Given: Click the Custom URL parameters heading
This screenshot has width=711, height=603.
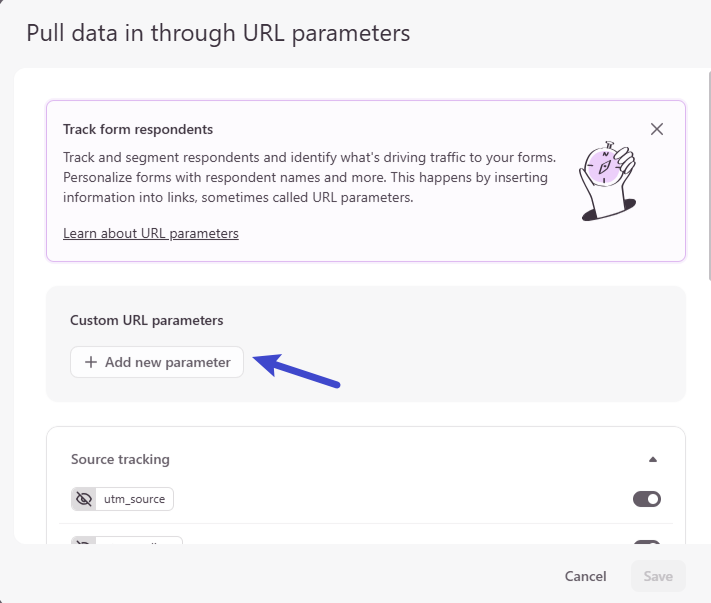Looking at the screenshot, I should (x=147, y=321).
